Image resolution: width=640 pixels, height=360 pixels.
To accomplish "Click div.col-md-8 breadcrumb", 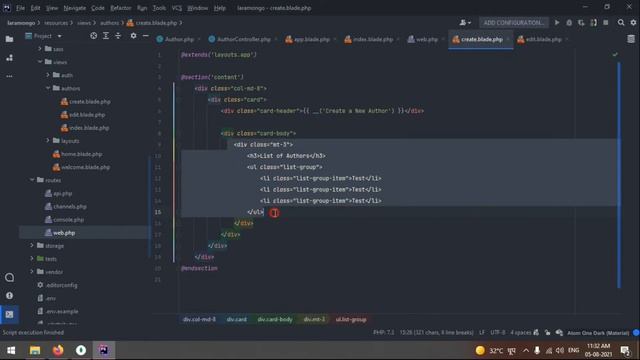I will tap(199, 319).
